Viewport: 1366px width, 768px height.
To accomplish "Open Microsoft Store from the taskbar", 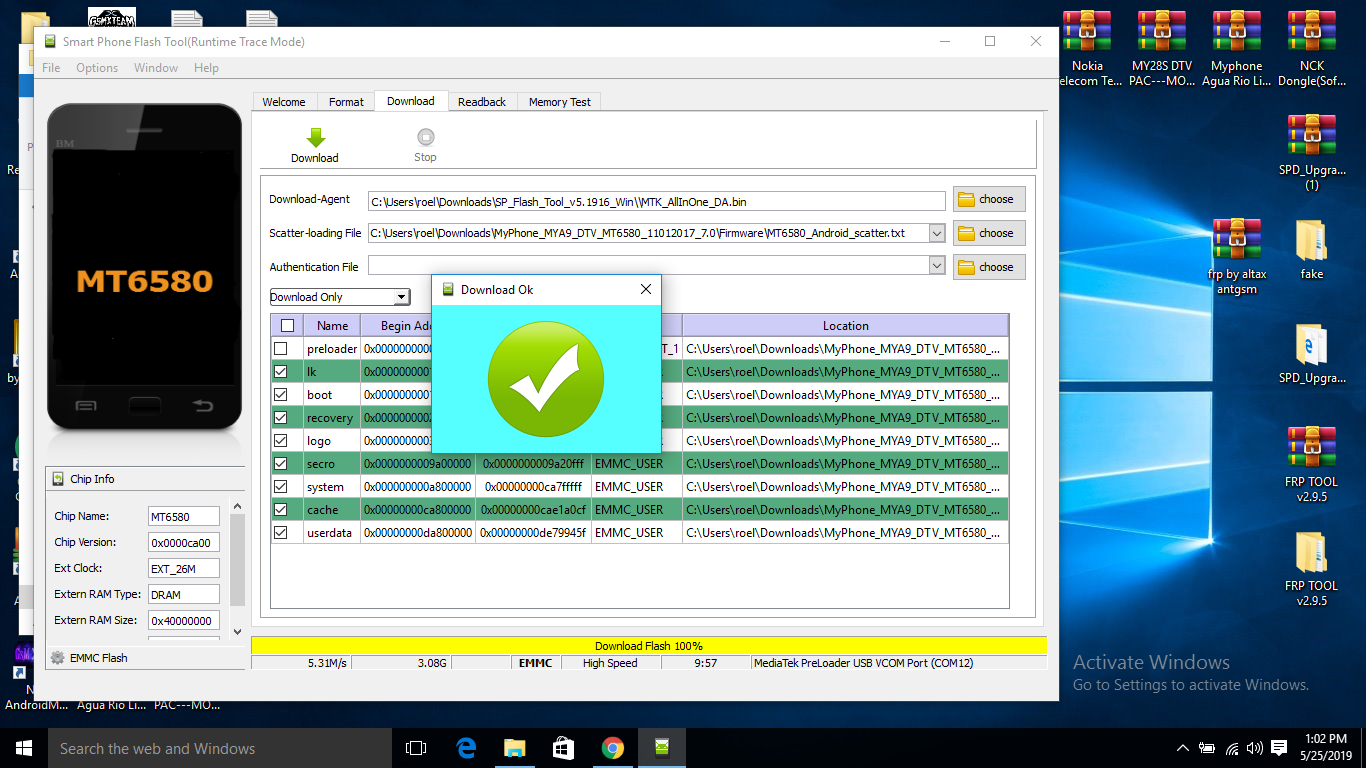I will point(563,748).
